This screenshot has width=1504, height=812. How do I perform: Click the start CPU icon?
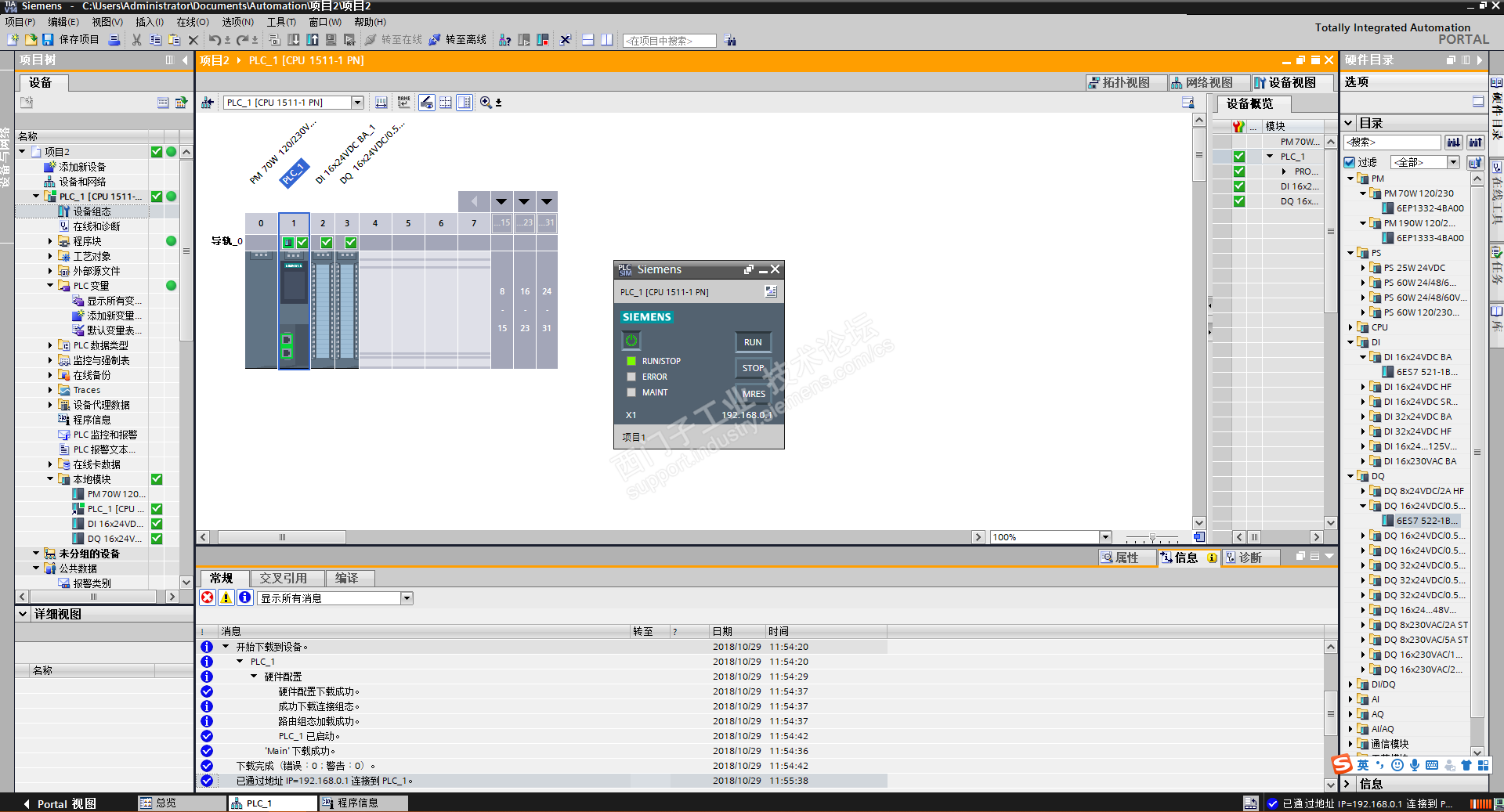(x=524, y=40)
